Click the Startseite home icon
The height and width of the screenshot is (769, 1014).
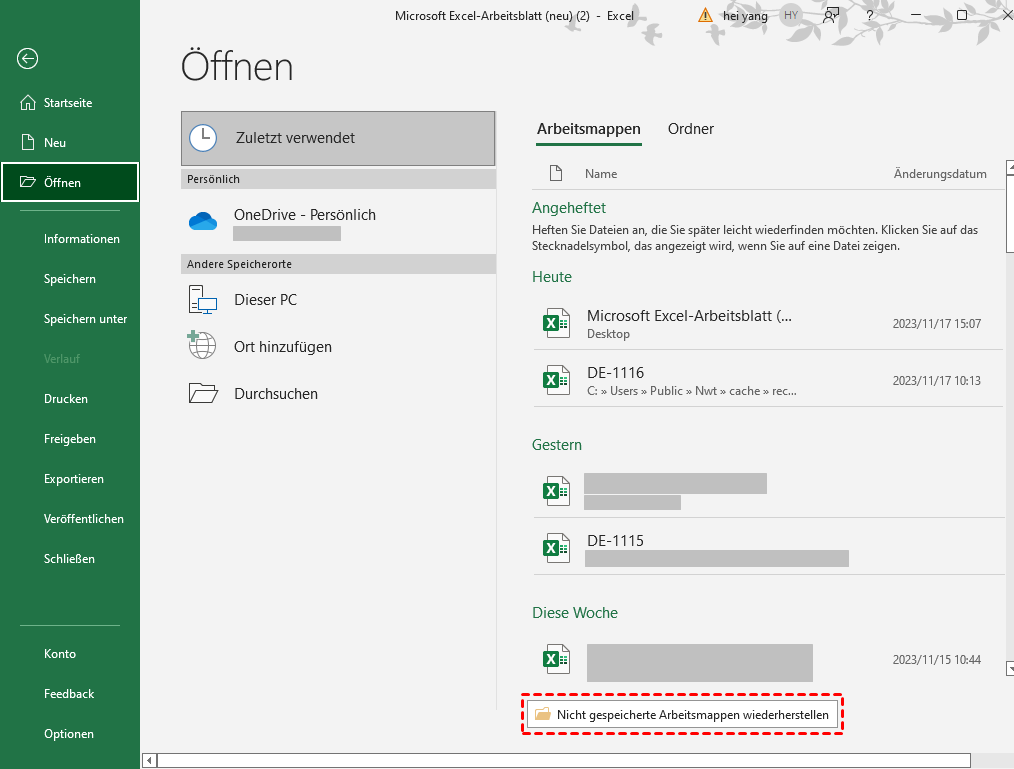(x=28, y=103)
